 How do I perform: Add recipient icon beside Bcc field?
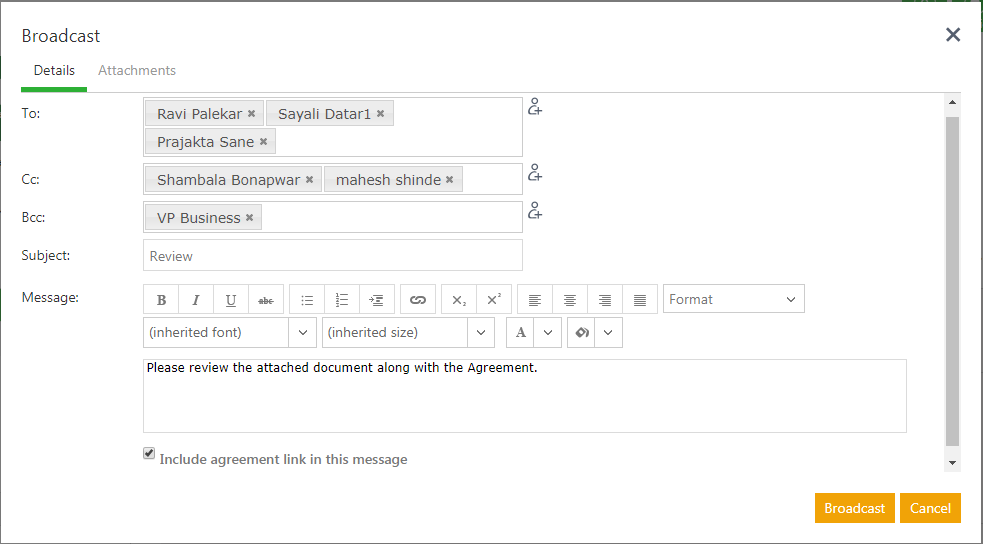pyautogui.click(x=535, y=211)
